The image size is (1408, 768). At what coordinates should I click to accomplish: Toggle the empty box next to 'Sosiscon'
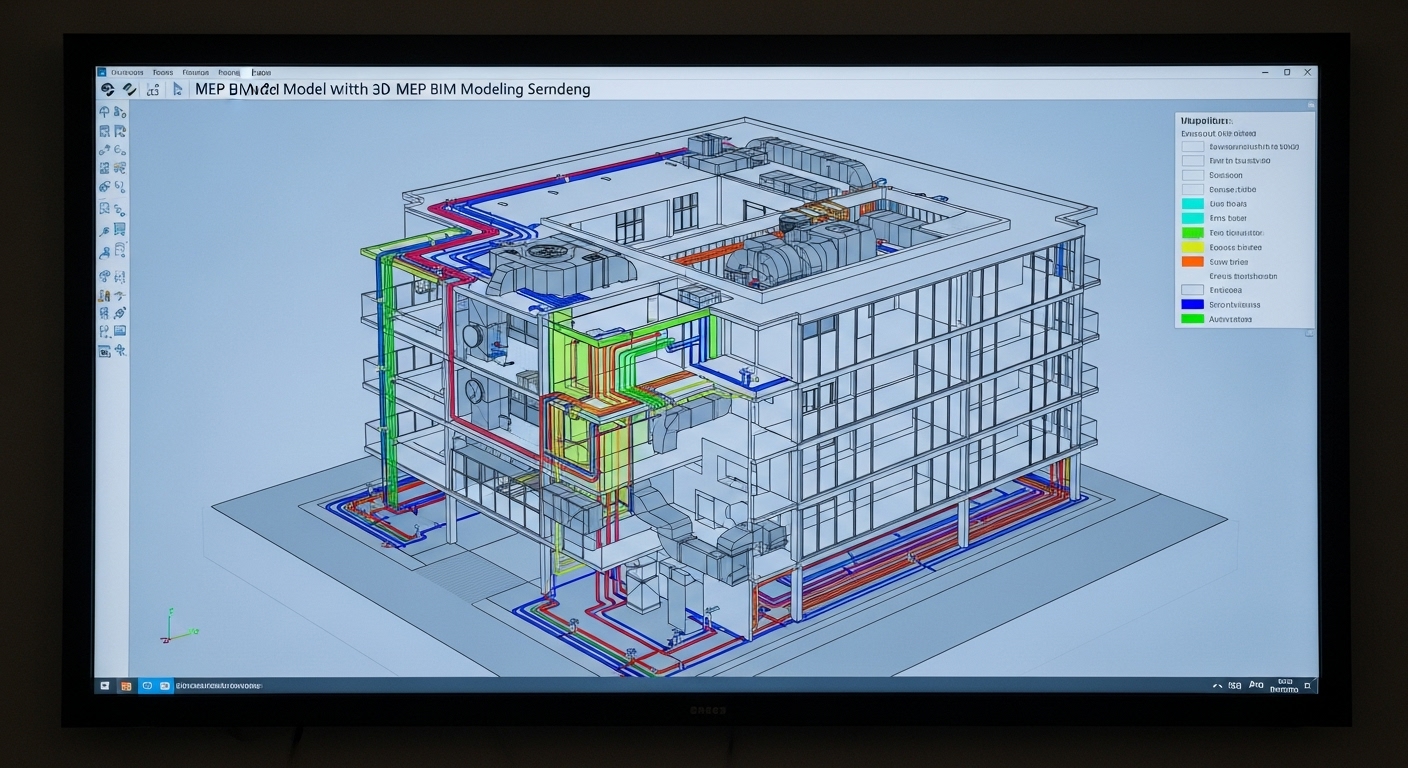coord(1192,175)
